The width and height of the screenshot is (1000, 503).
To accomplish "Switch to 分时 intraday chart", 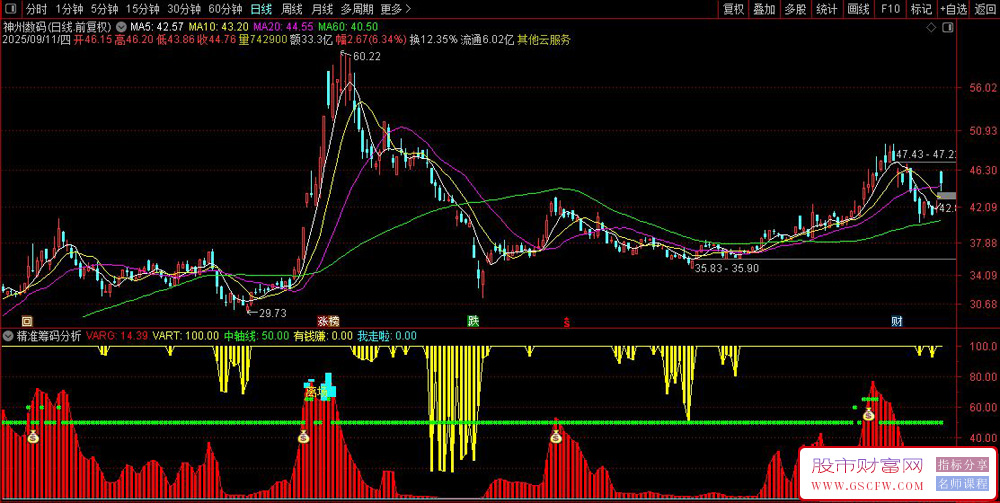I will point(36,9).
